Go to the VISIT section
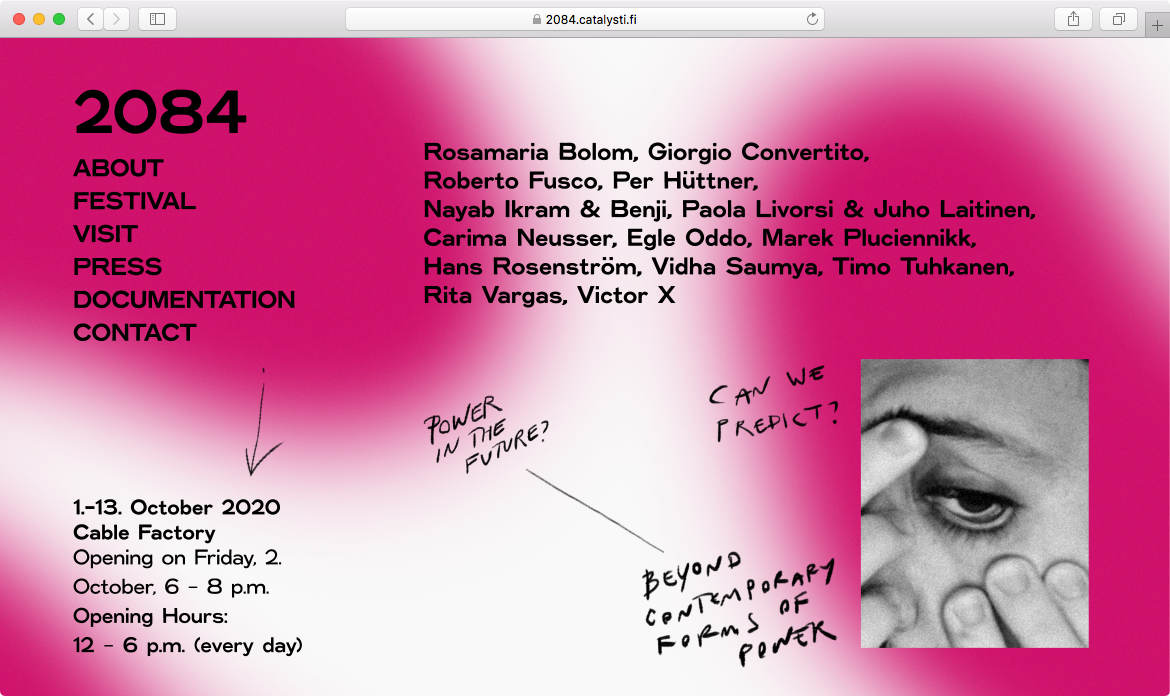The height and width of the screenshot is (696, 1170). 105,233
